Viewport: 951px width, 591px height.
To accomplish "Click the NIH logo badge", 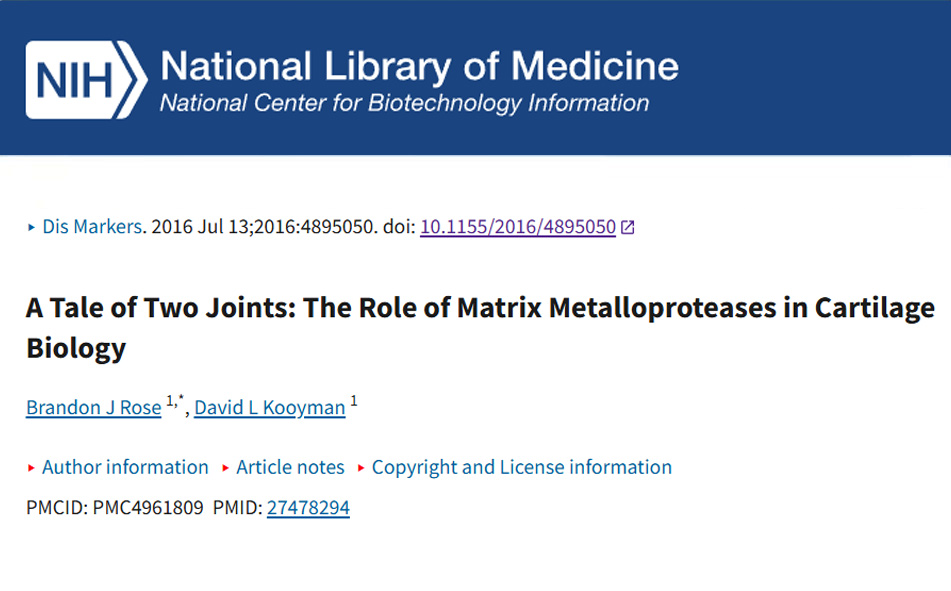I will tap(86, 79).
